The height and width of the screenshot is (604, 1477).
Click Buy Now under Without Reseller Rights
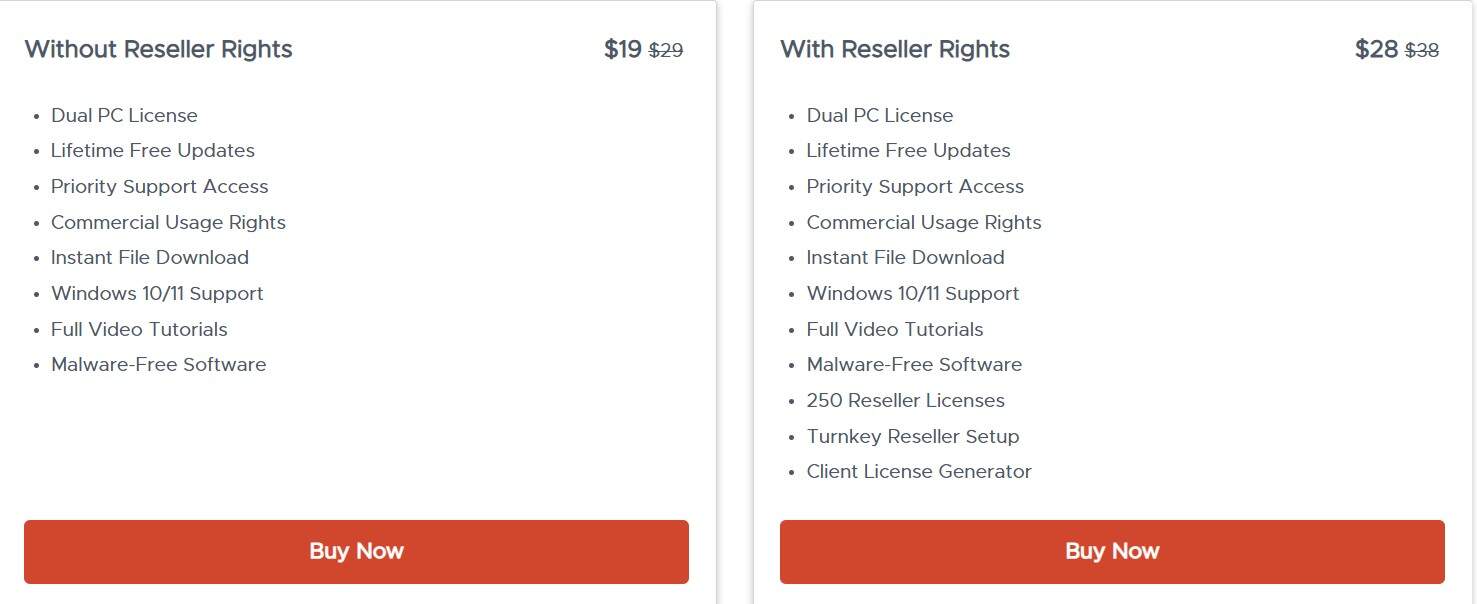click(x=356, y=551)
